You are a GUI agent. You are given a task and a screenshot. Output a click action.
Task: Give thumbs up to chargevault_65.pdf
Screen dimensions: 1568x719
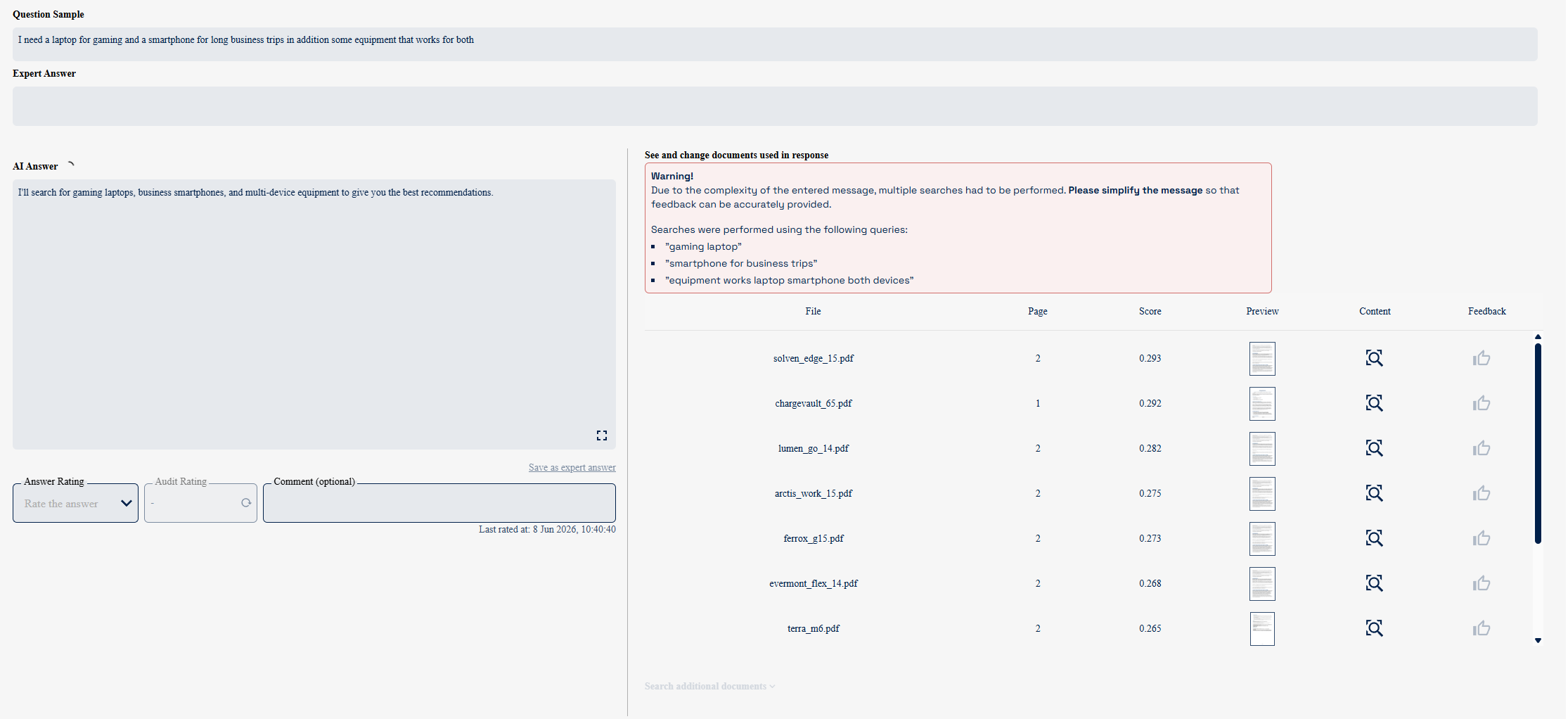pyautogui.click(x=1482, y=403)
